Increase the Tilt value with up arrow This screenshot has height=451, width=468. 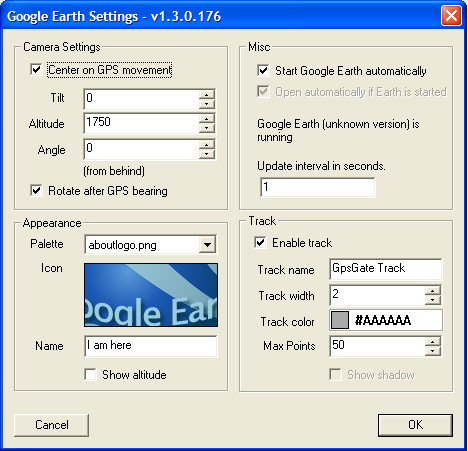207,95
